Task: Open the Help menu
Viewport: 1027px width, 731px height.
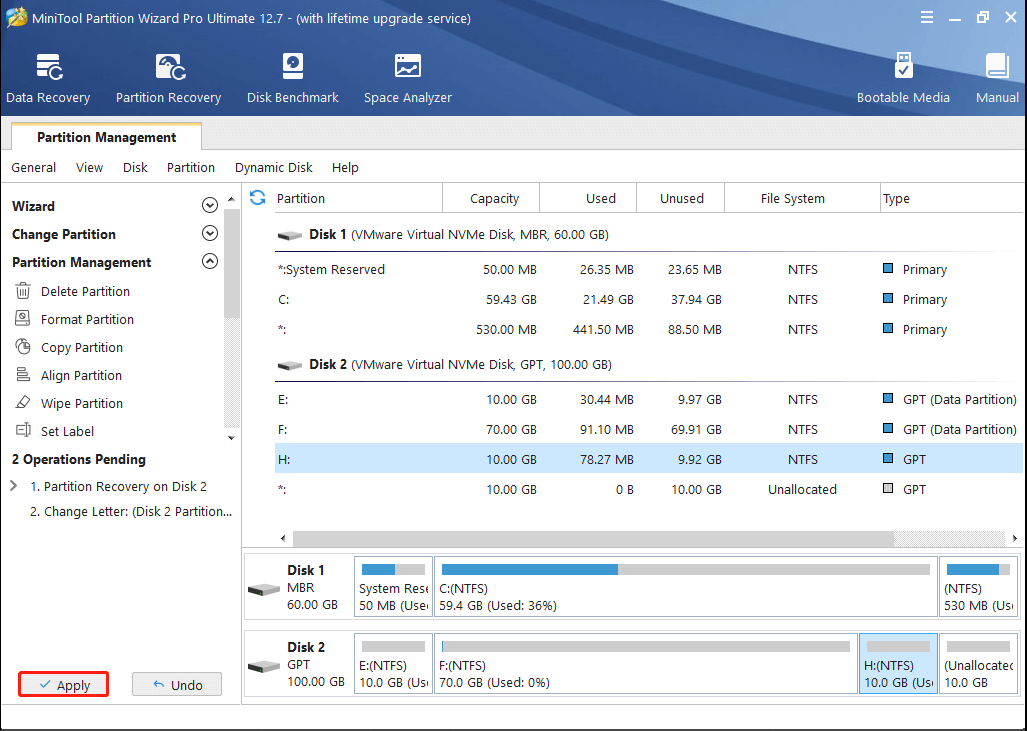Action: [x=345, y=168]
